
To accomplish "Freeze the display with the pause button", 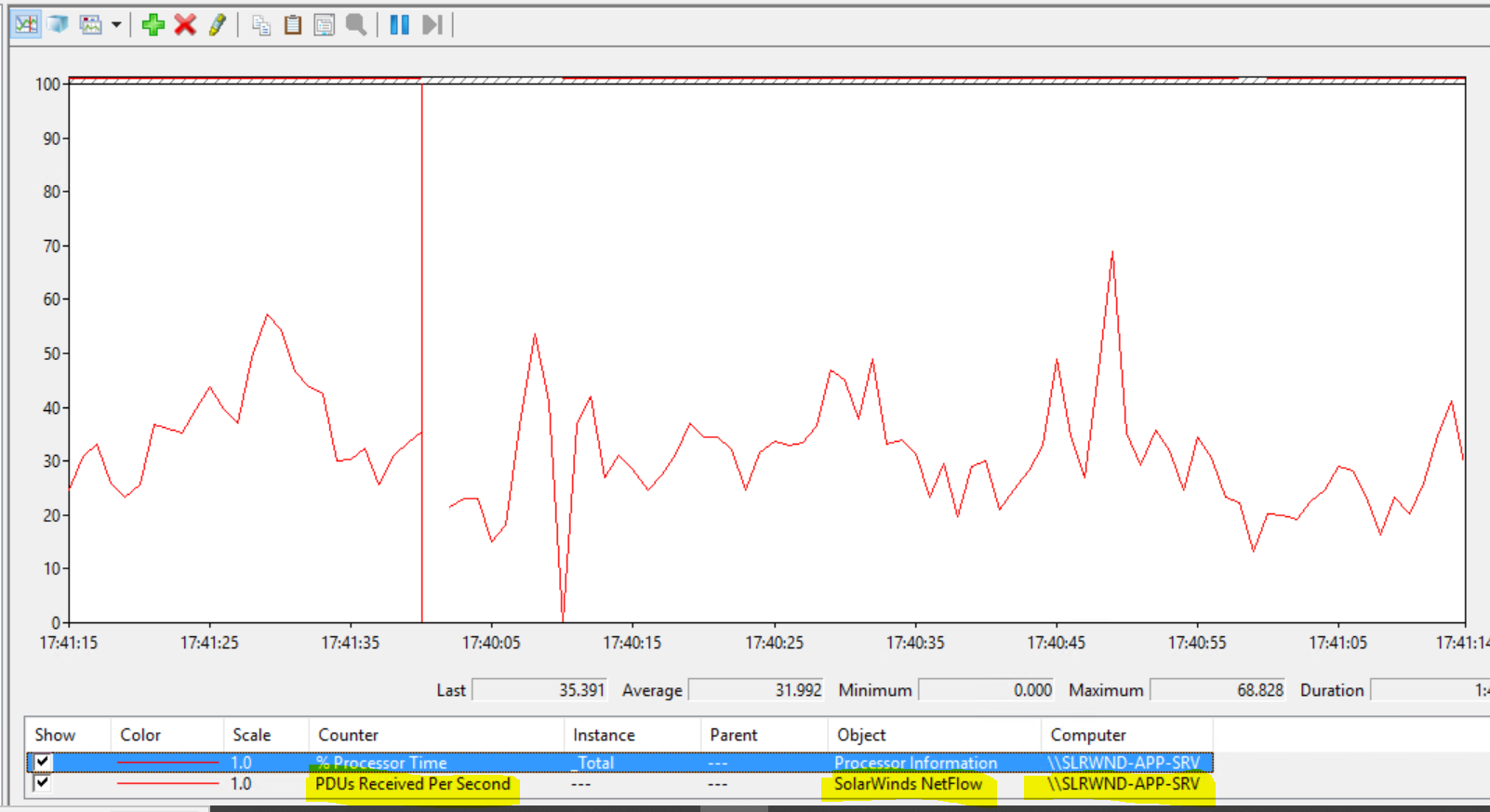I will (x=400, y=24).
